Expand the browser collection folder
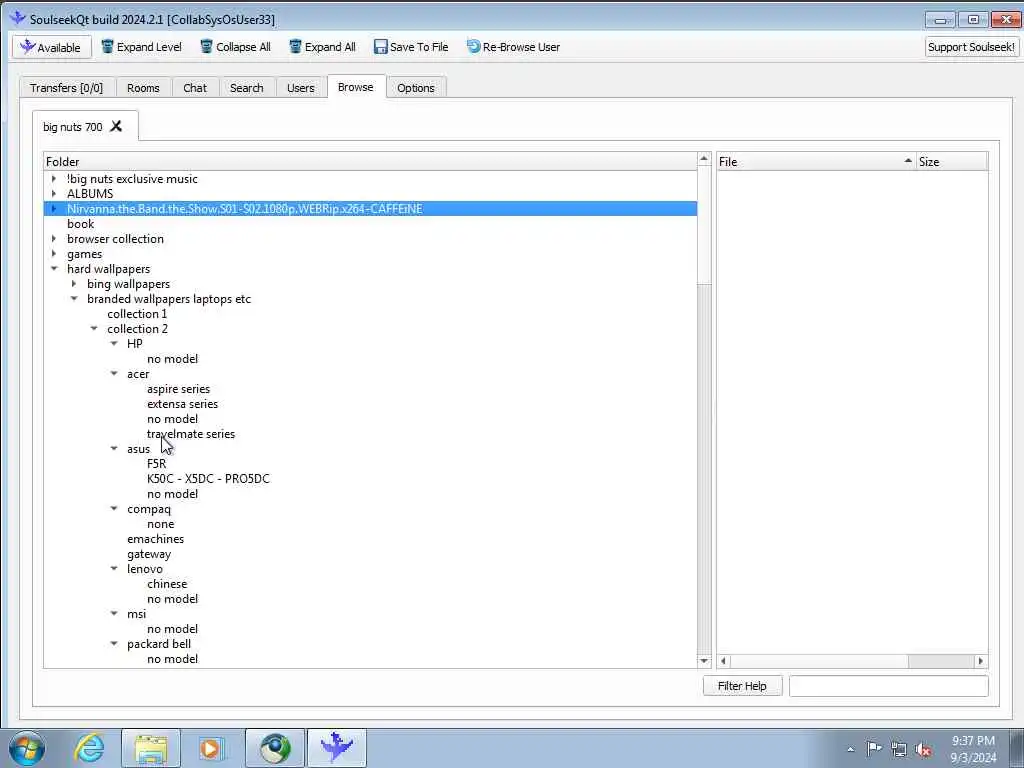 54,238
